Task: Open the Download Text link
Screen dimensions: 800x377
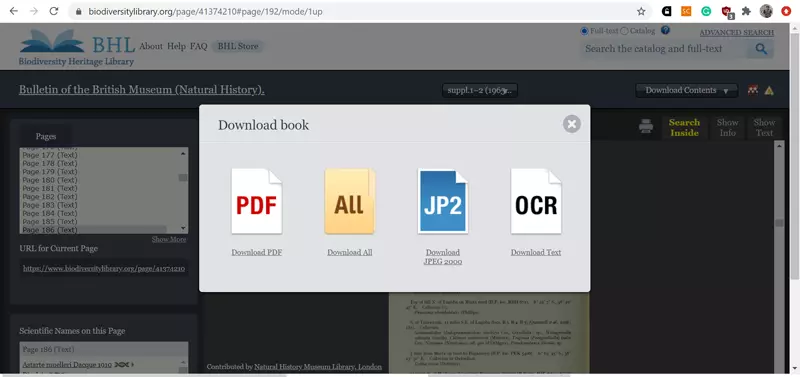Action: click(x=536, y=253)
